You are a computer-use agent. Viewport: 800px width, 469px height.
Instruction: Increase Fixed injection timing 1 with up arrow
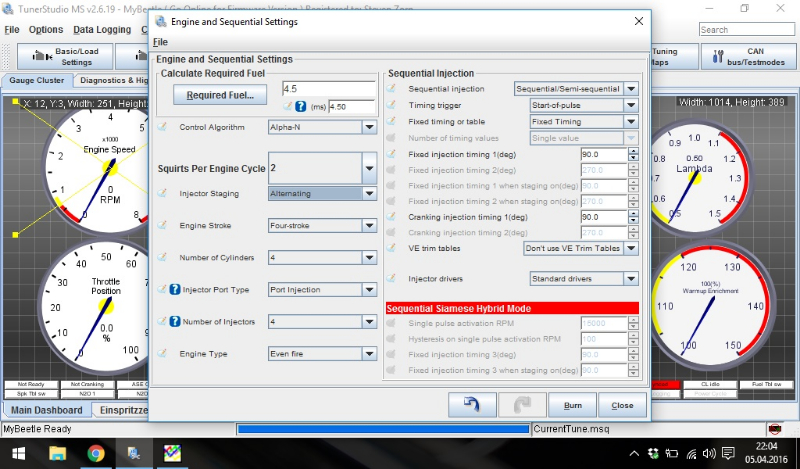[x=633, y=151]
